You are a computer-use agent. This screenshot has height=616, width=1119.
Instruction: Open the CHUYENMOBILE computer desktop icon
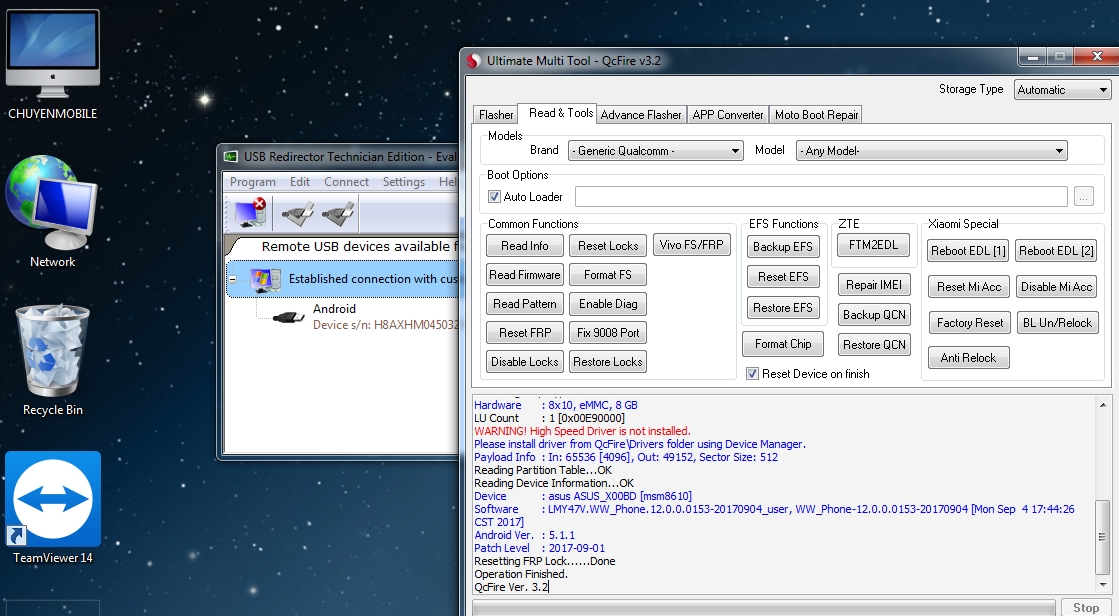pyautogui.click(x=53, y=64)
